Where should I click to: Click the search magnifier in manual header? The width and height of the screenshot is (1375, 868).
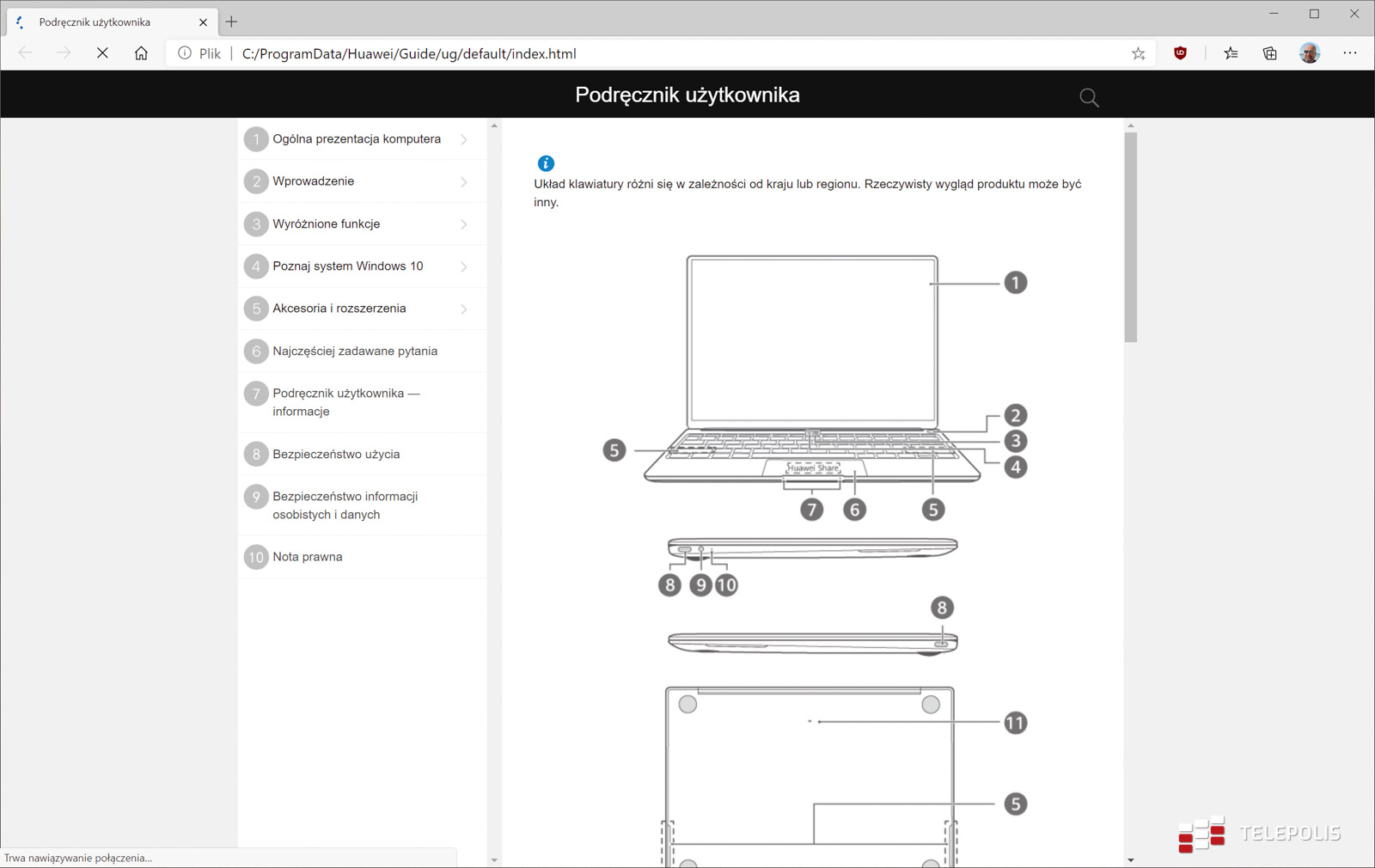point(1089,97)
